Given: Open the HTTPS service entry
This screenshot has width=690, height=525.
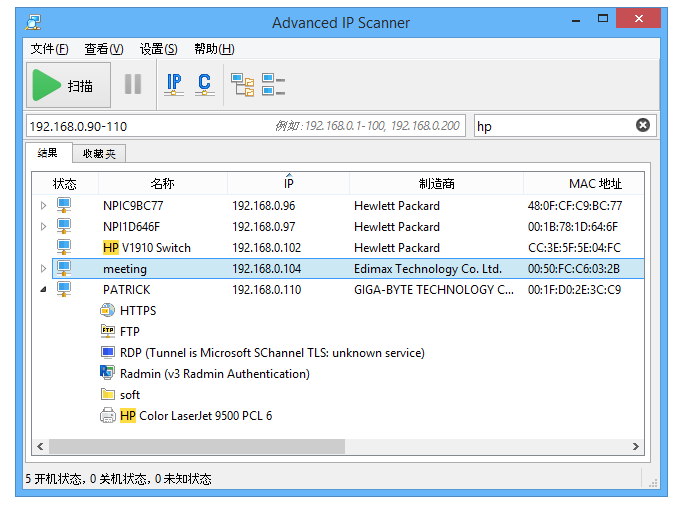Looking at the screenshot, I should tap(138, 311).
